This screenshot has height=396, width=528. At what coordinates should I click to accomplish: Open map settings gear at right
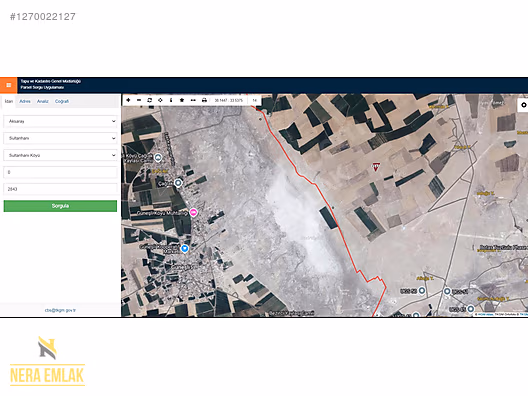(x=523, y=105)
